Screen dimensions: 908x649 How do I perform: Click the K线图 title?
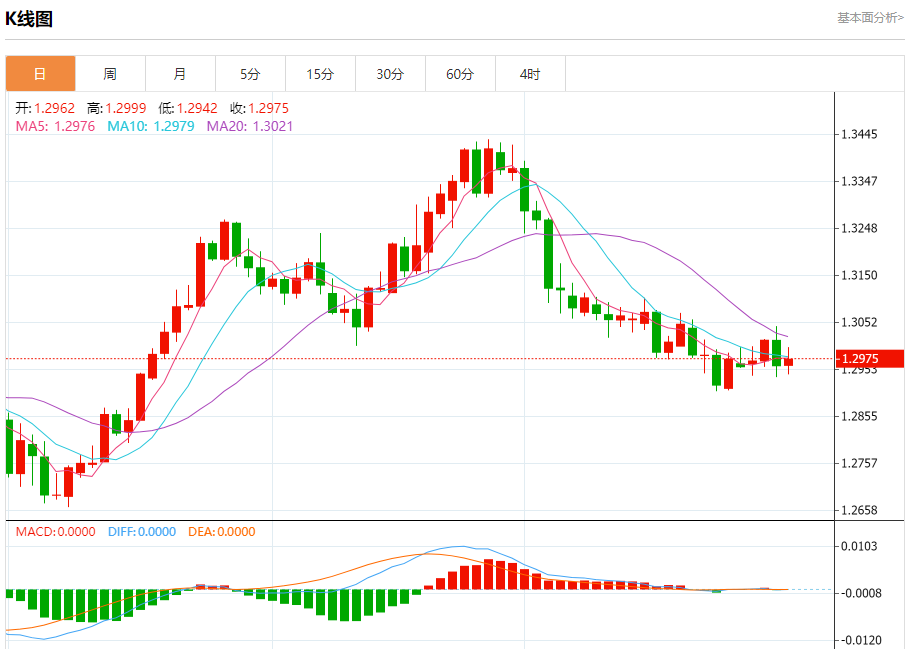[29, 19]
